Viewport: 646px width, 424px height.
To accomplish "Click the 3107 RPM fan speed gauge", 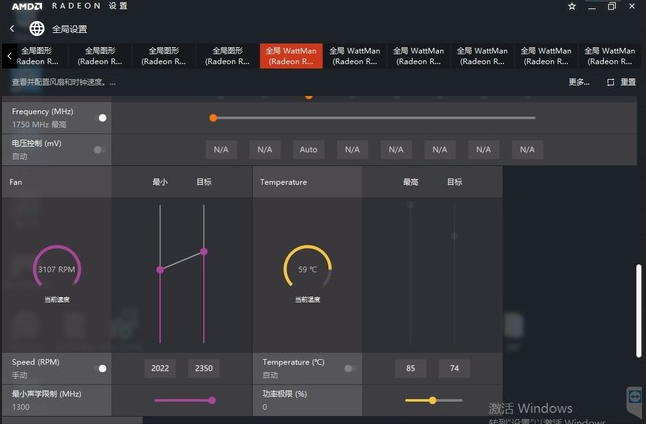I will 57,268.
